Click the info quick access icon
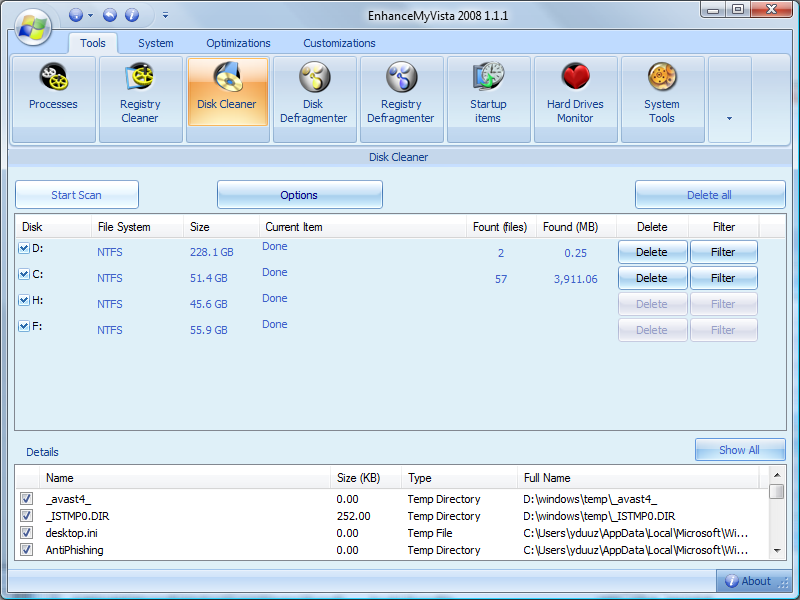Screen dimensions: 800x600 132,15
